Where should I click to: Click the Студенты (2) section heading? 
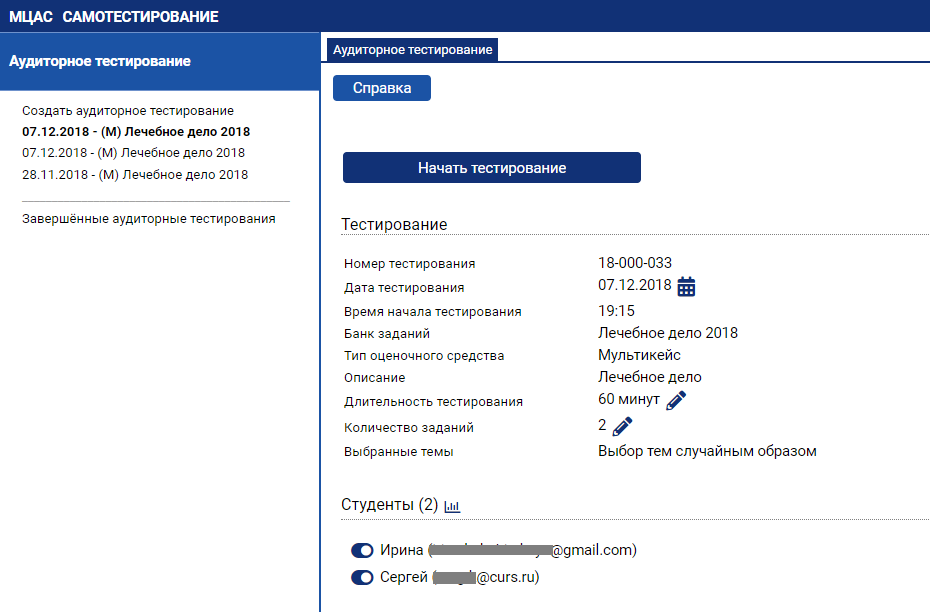pos(389,505)
